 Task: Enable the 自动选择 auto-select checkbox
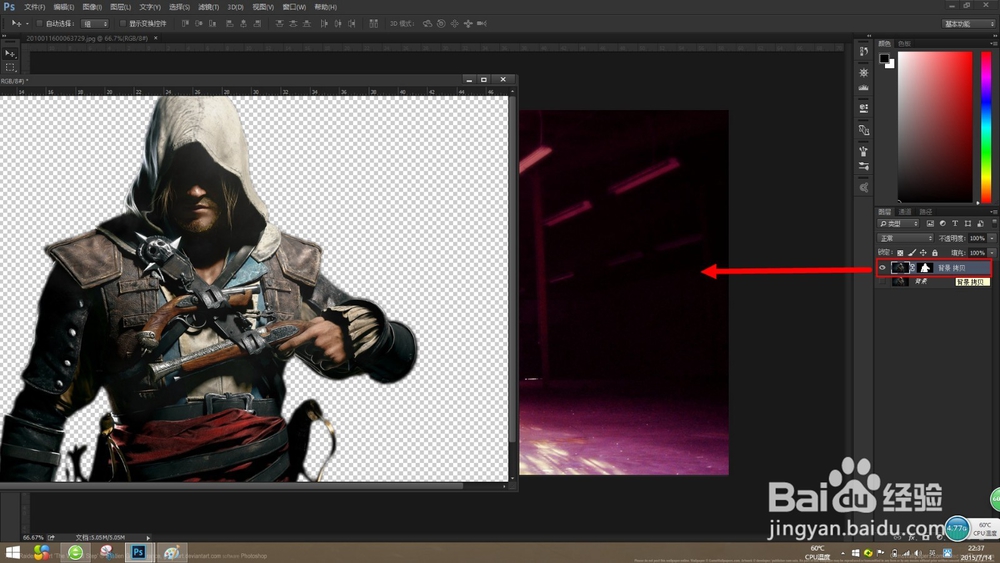pos(39,24)
